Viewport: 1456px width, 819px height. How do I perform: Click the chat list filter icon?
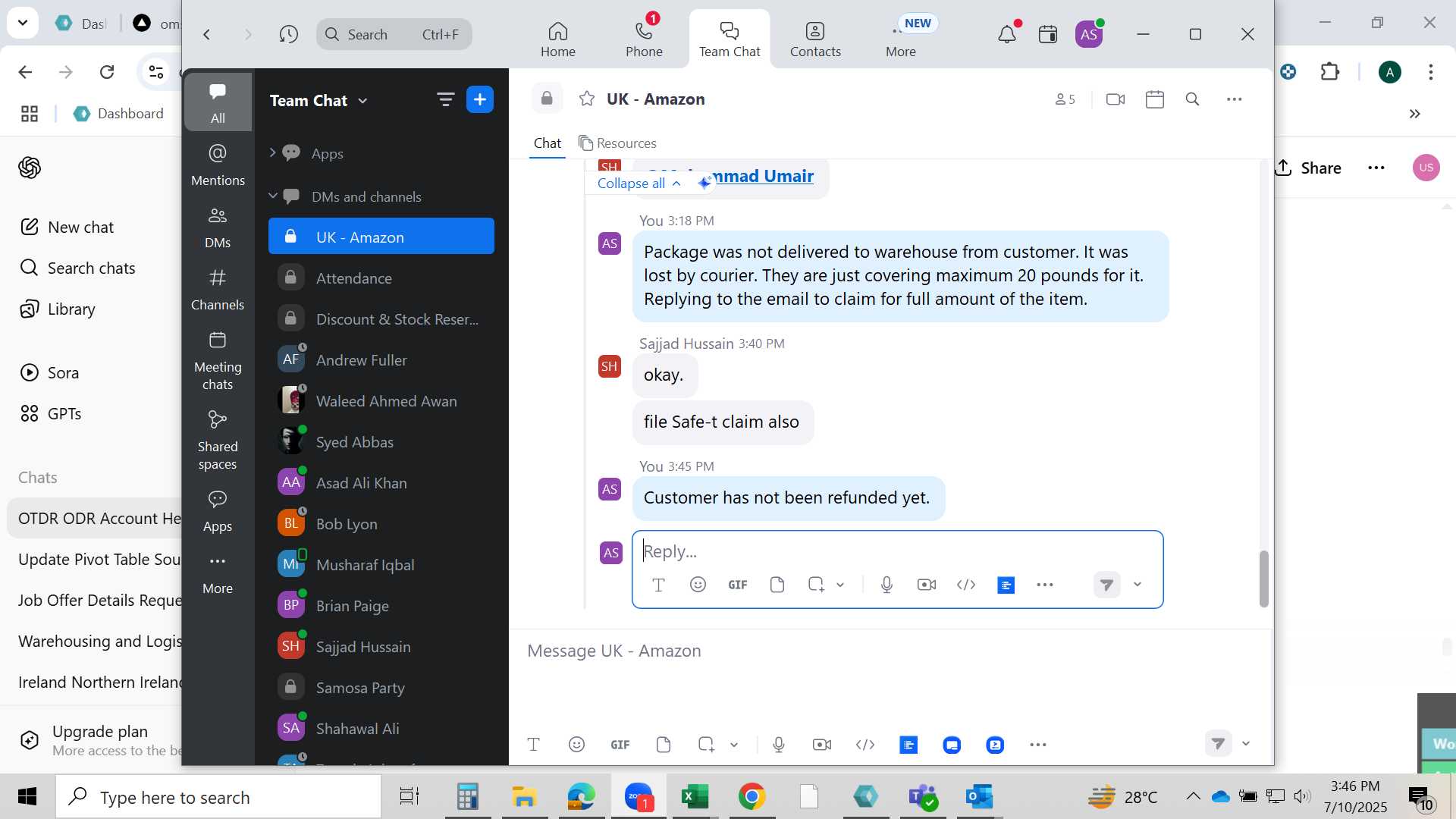pyautogui.click(x=445, y=99)
